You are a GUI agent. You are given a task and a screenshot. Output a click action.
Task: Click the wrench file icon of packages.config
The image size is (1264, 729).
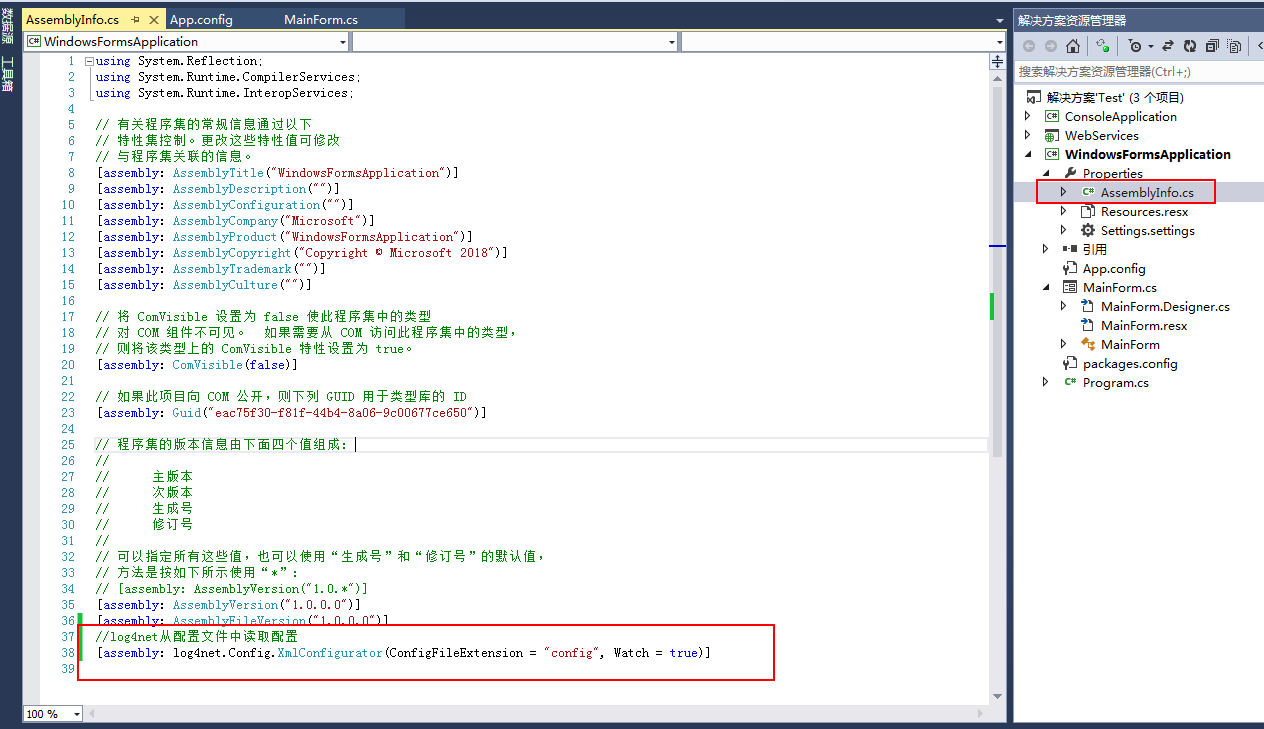coord(1070,363)
